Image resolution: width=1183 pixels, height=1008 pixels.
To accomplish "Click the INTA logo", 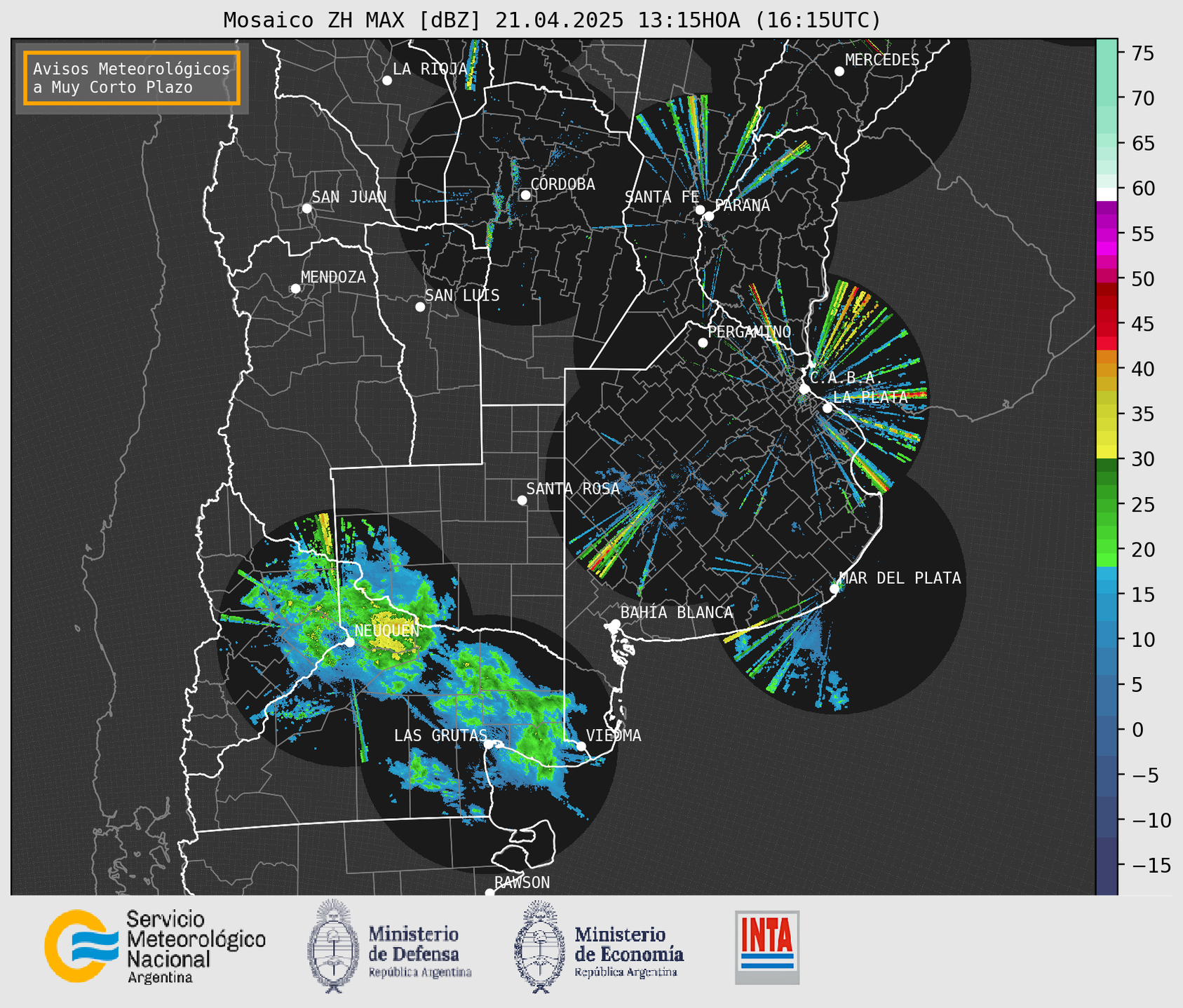I will (x=767, y=947).
